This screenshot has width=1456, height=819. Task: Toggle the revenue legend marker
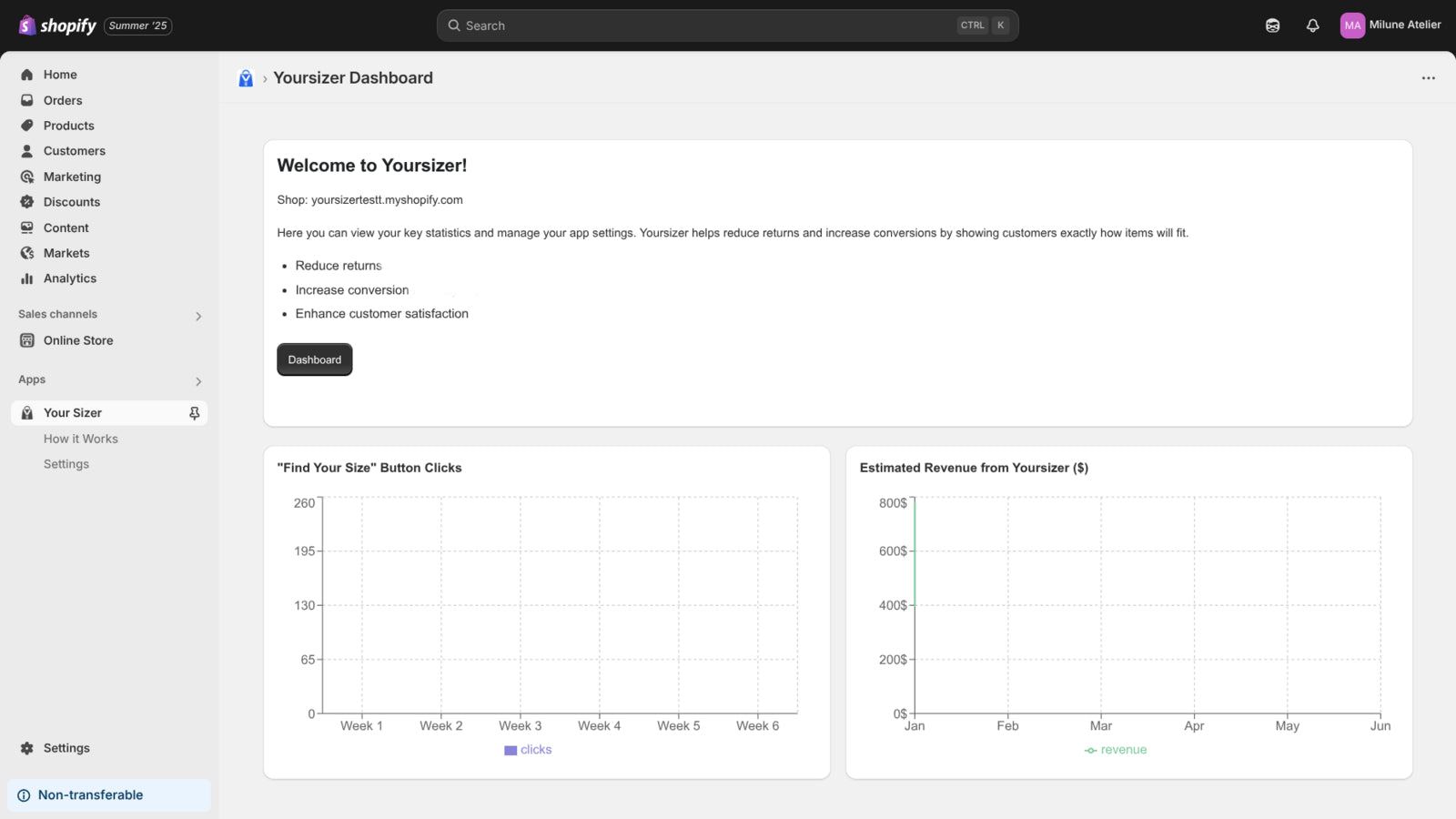tap(1090, 751)
